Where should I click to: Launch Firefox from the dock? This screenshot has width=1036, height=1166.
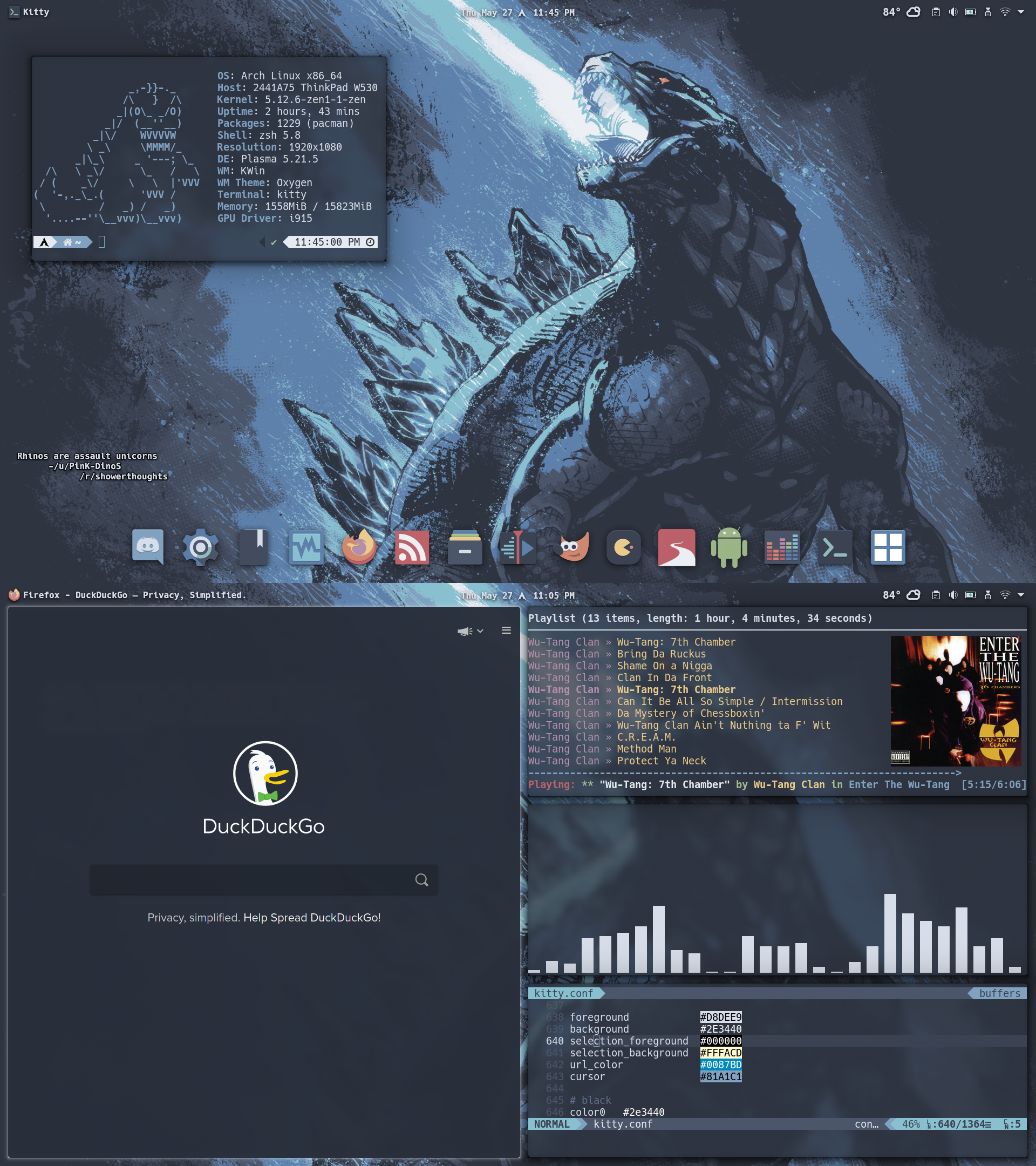tap(359, 546)
